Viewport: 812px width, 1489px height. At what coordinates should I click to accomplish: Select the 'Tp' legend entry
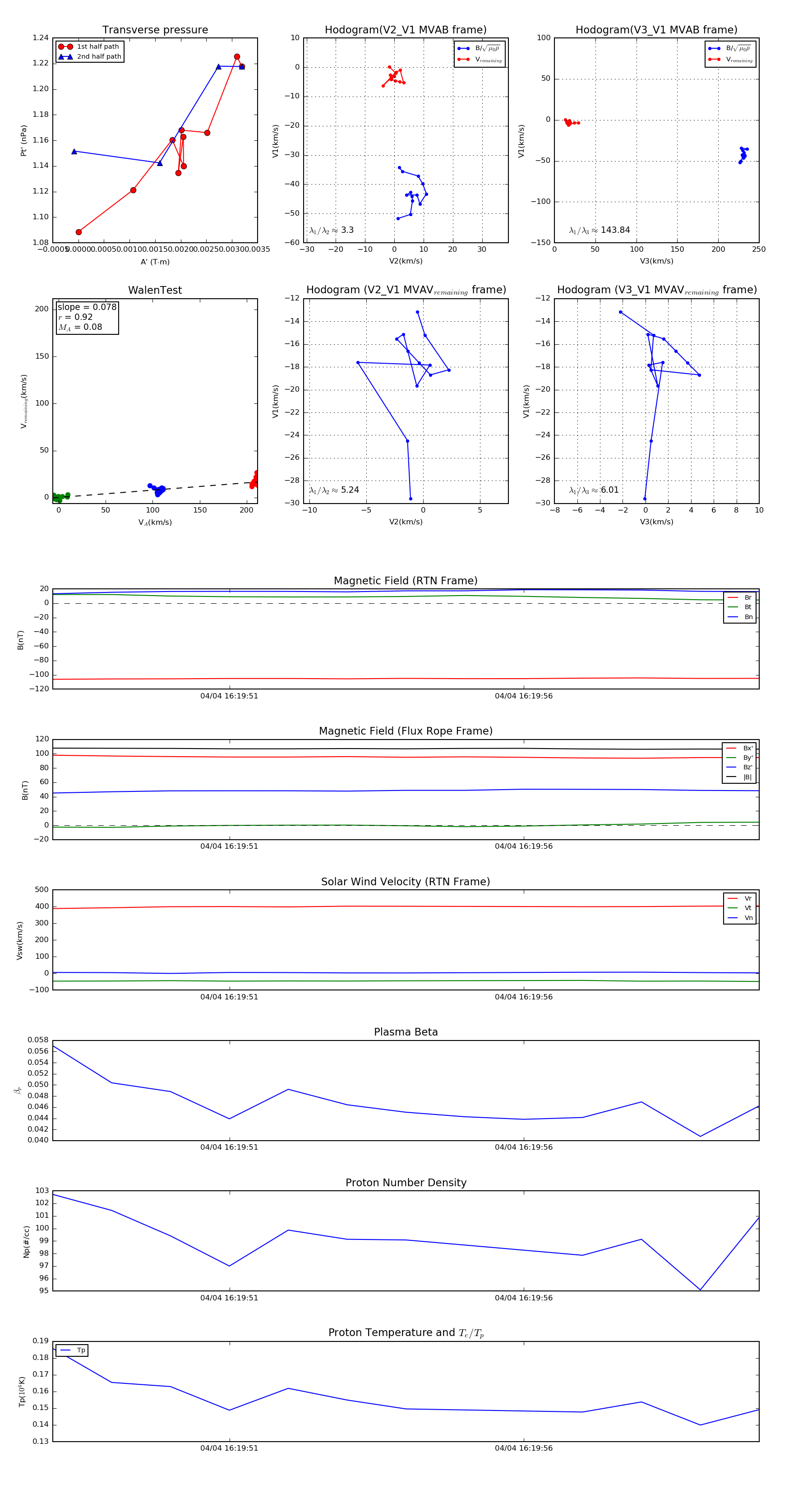coord(73,1351)
